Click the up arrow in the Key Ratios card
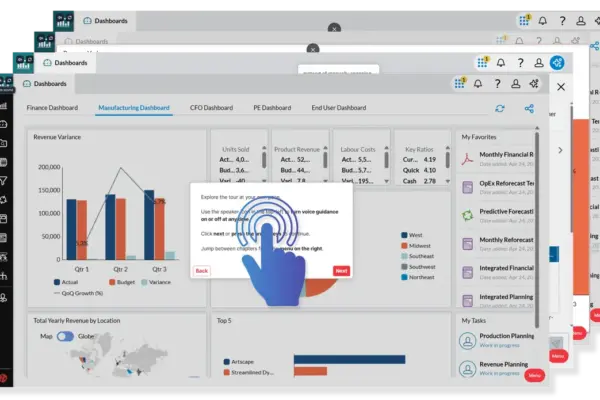Image resolution: width=600 pixels, height=400 pixels. tap(448, 147)
